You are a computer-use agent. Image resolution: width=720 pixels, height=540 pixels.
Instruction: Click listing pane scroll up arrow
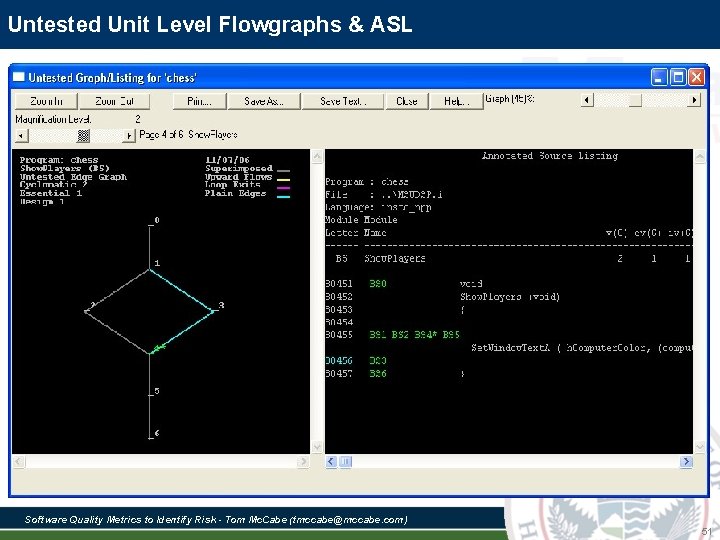coord(700,157)
